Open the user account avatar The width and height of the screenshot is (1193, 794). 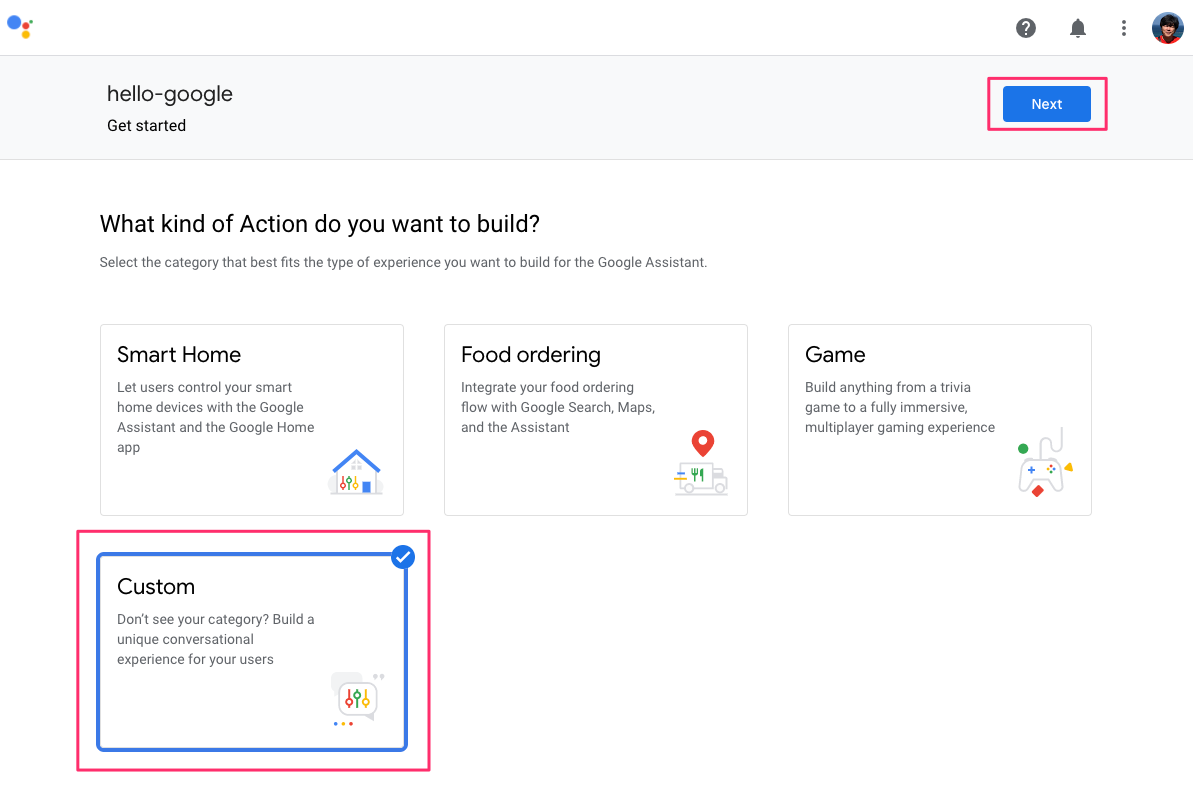[x=1167, y=28]
